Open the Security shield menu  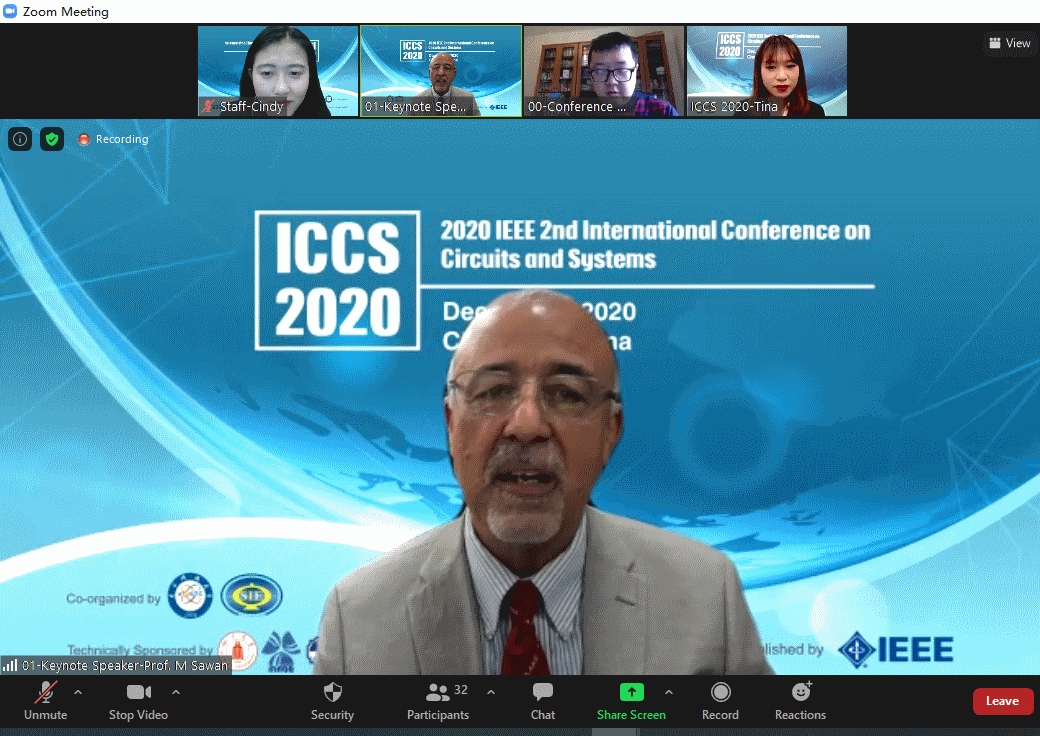click(x=332, y=700)
